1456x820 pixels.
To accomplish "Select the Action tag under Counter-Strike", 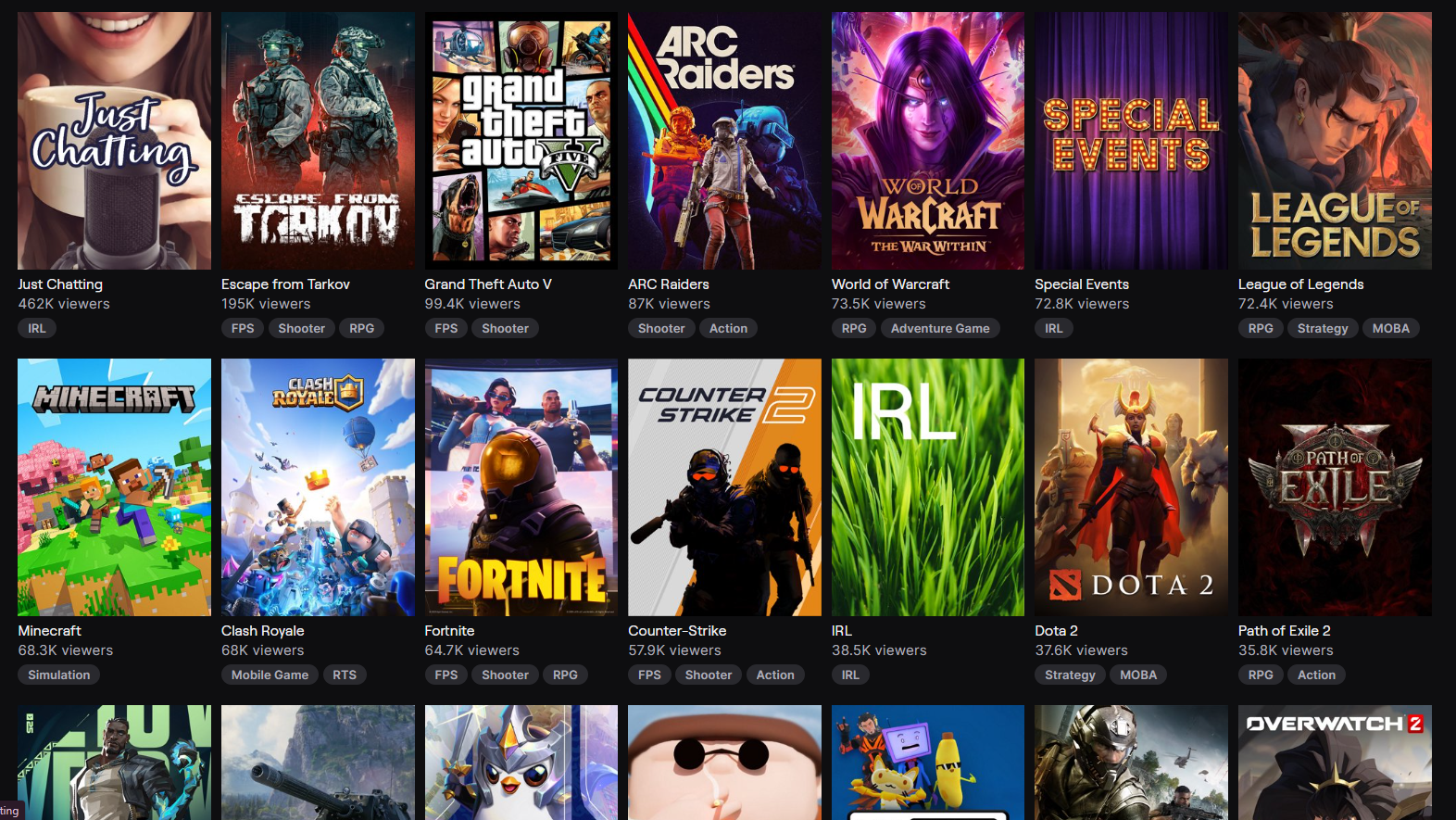I will [x=775, y=675].
